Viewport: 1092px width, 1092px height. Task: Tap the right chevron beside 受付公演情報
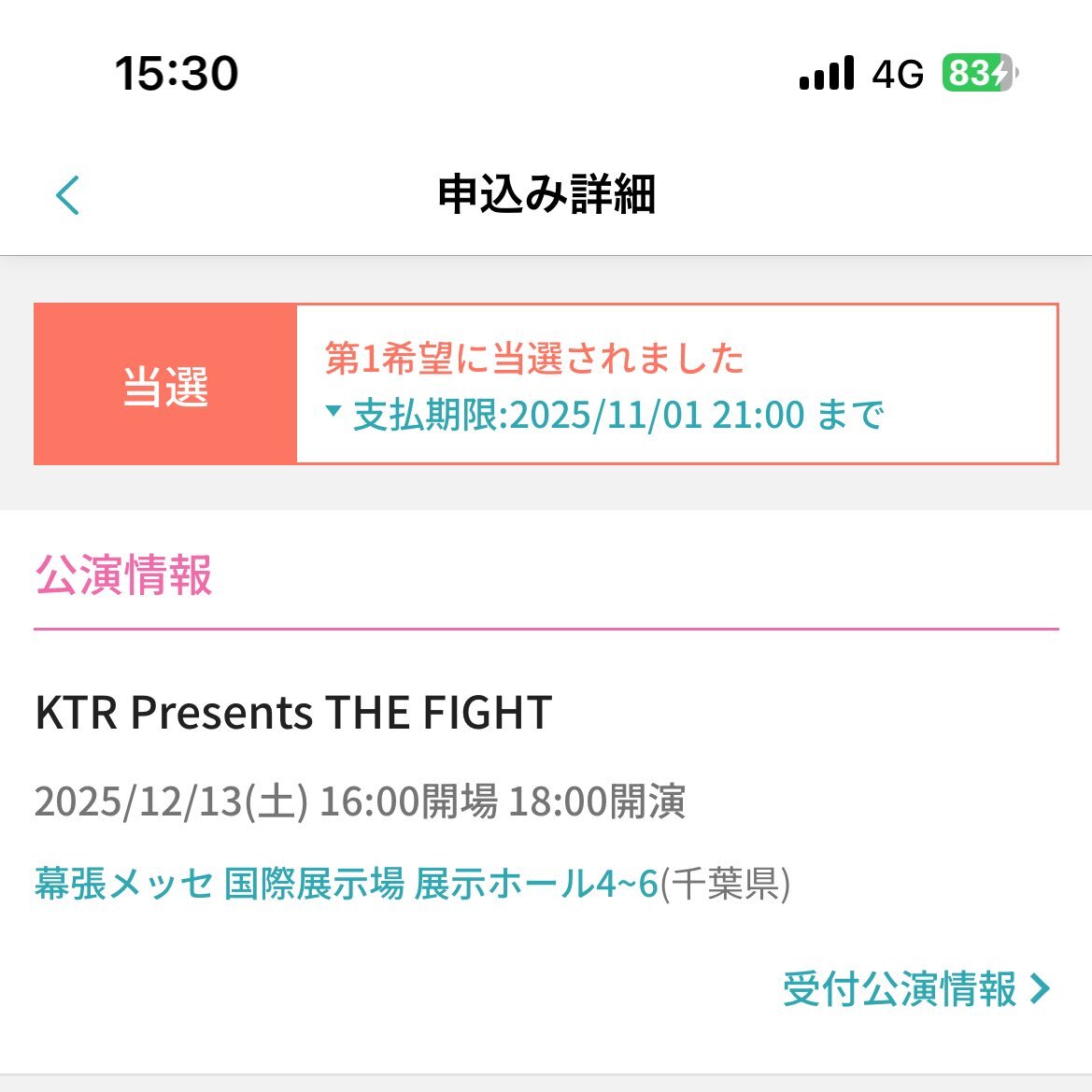pyautogui.click(x=1040, y=988)
